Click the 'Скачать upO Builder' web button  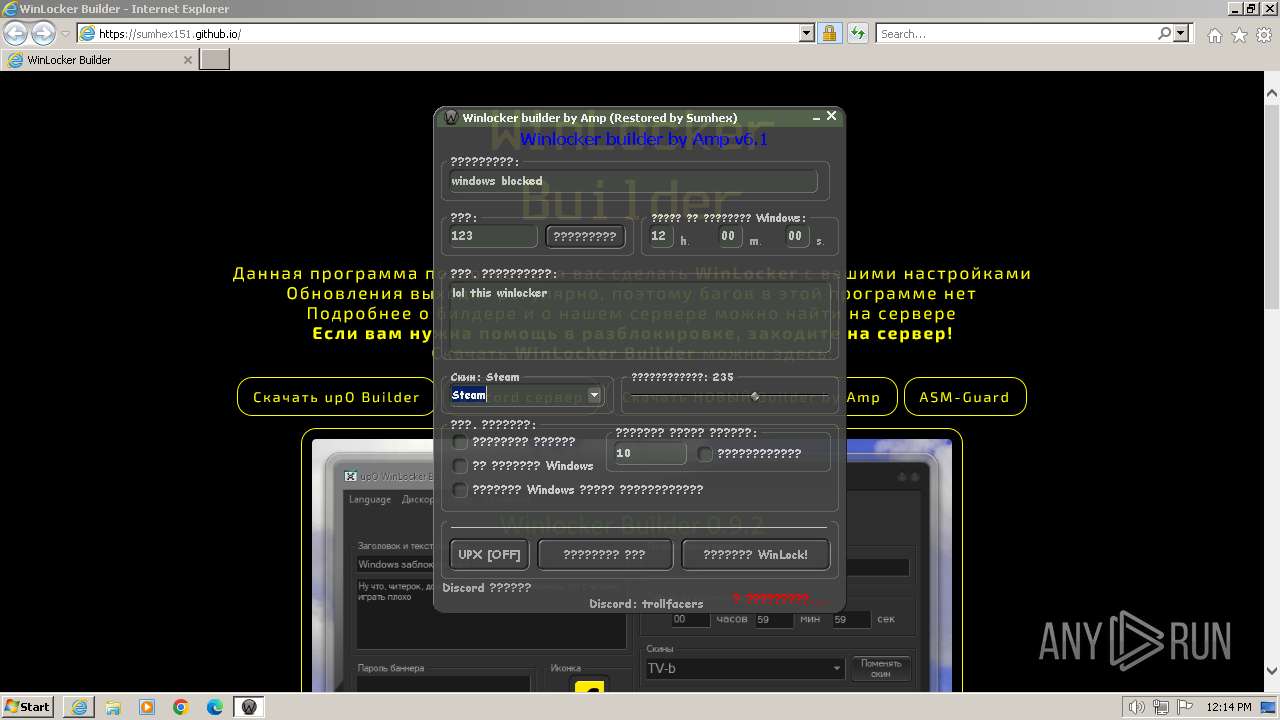[336, 397]
